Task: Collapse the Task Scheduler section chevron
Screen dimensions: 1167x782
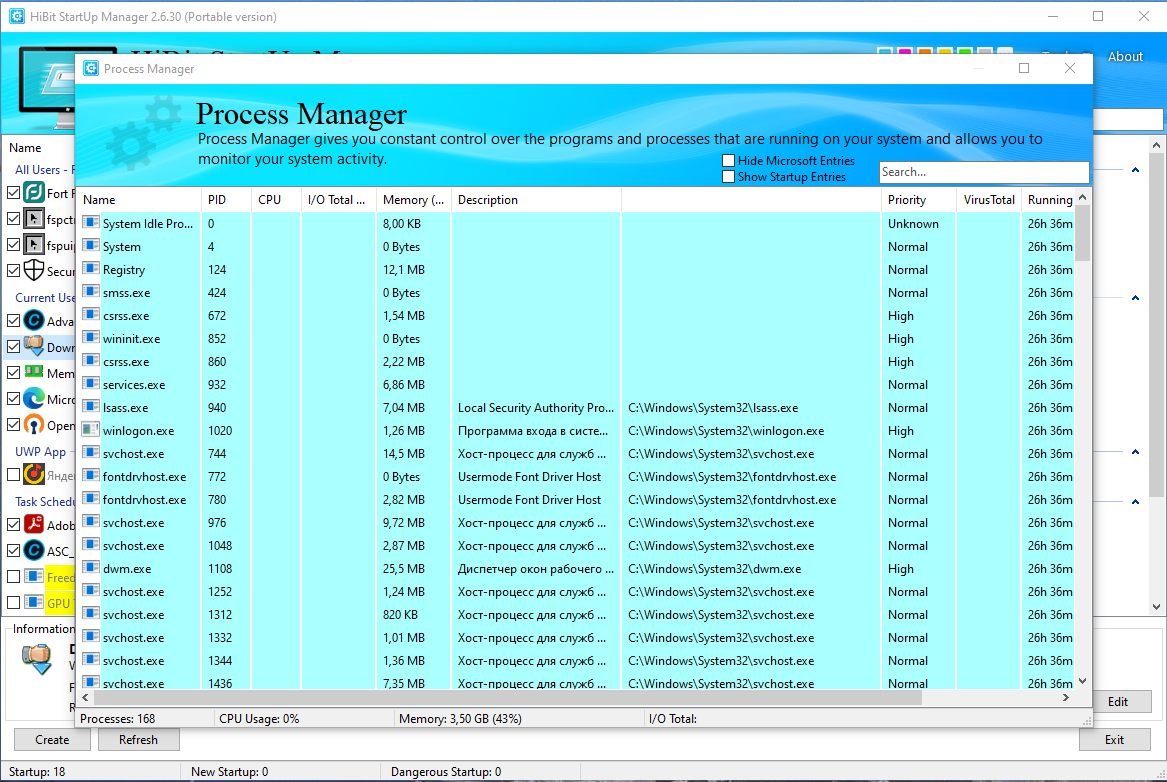Action: pos(1135,501)
